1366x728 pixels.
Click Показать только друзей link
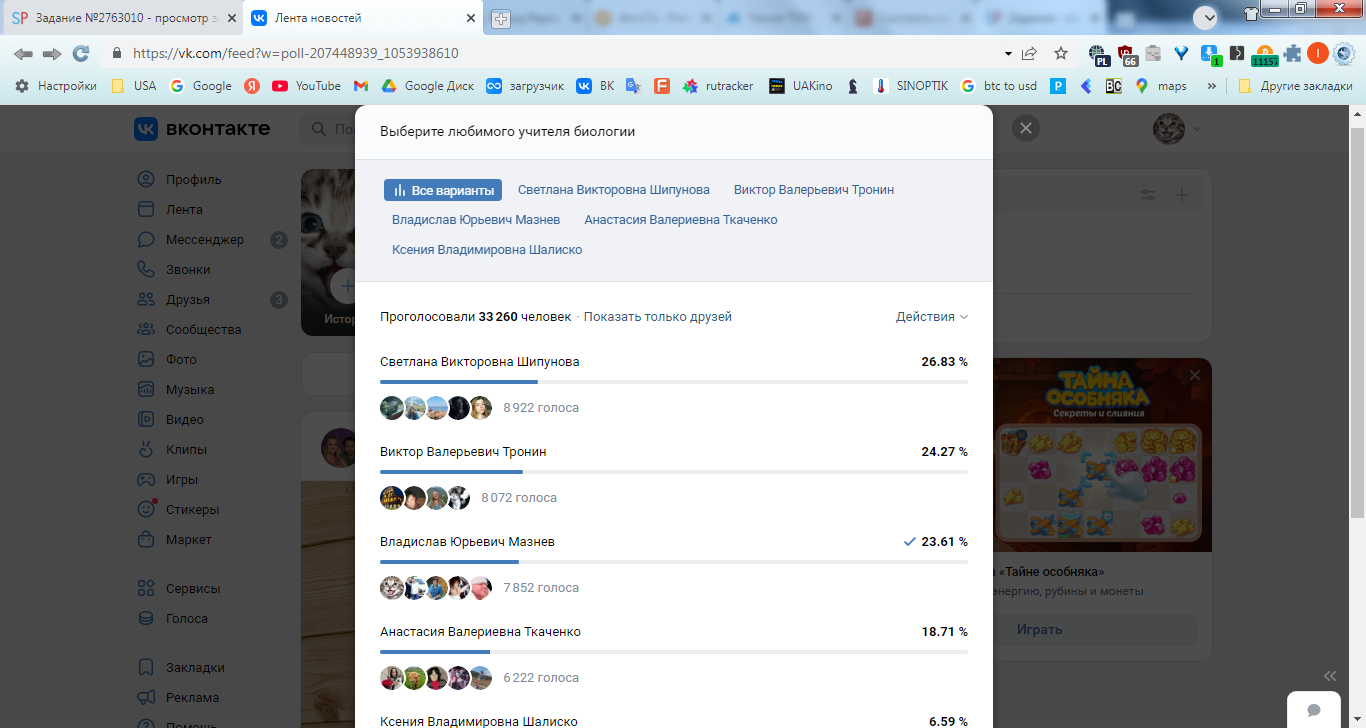click(x=658, y=317)
